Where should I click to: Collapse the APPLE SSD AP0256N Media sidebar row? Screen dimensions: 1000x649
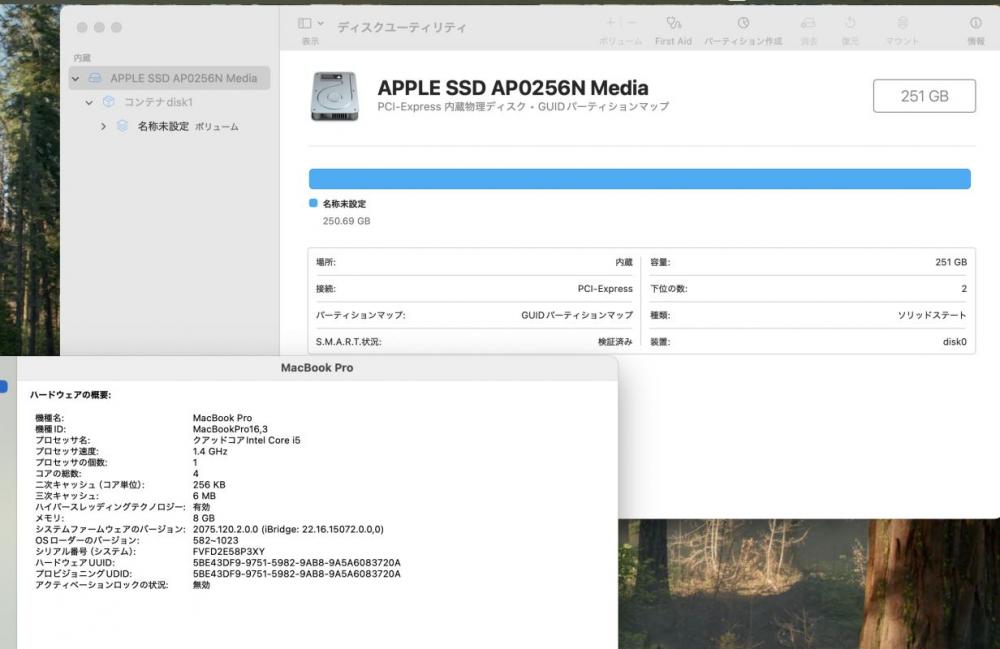coord(75,78)
